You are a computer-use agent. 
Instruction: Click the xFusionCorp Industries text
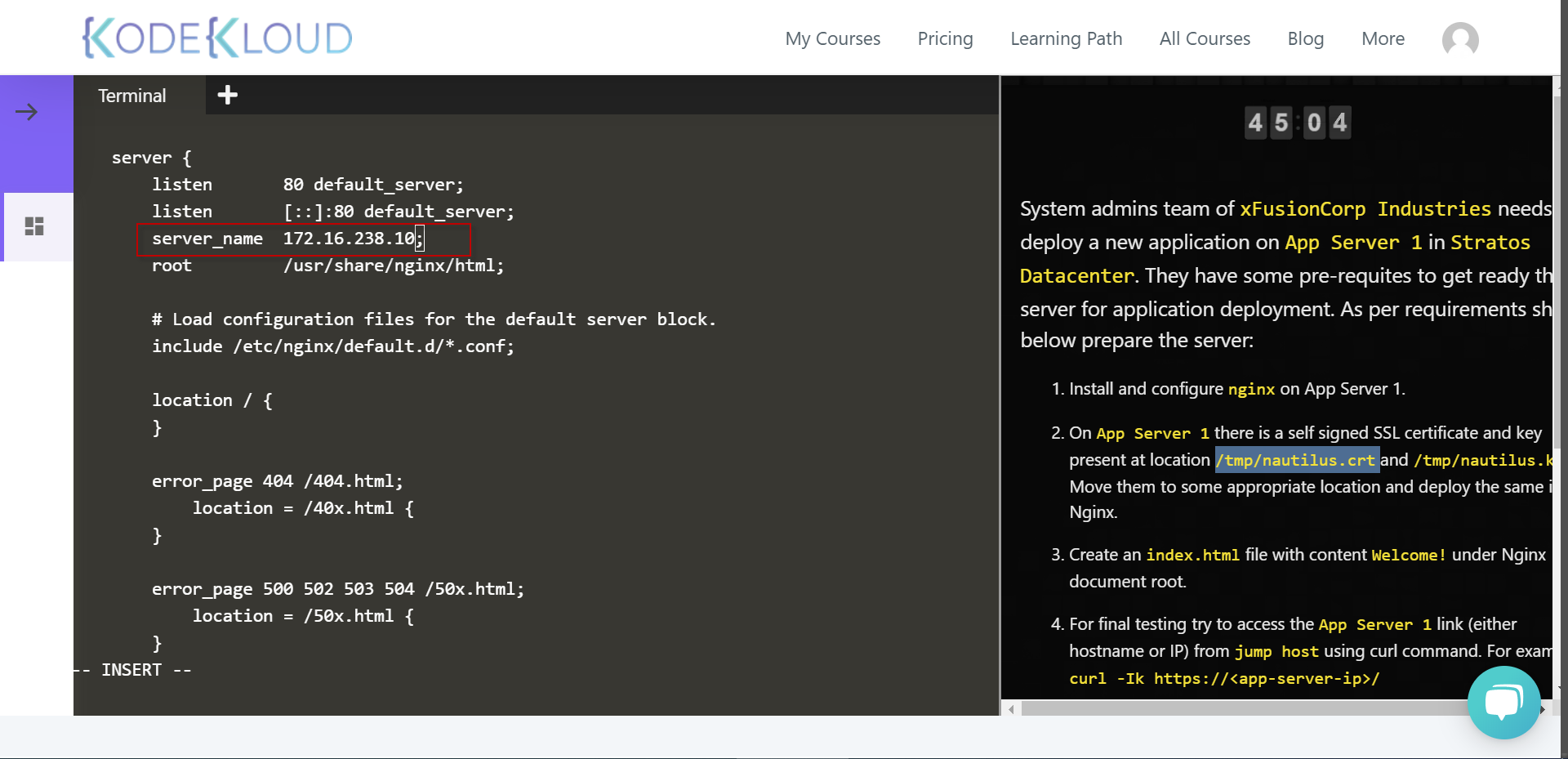coord(1365,209)
